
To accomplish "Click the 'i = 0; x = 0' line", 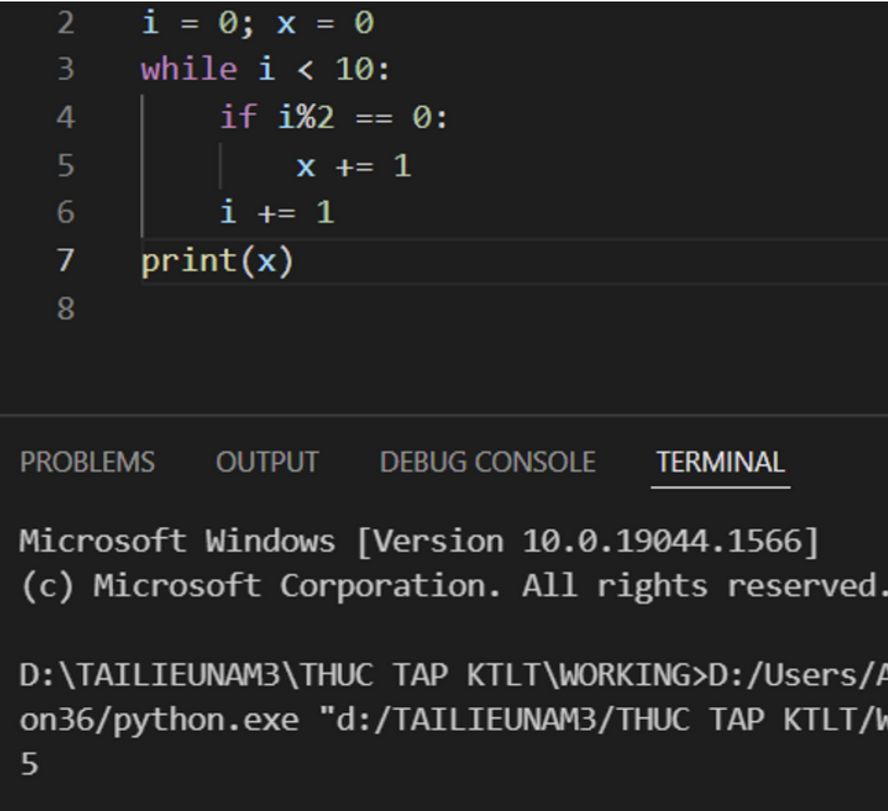I will tap(257, 23).
